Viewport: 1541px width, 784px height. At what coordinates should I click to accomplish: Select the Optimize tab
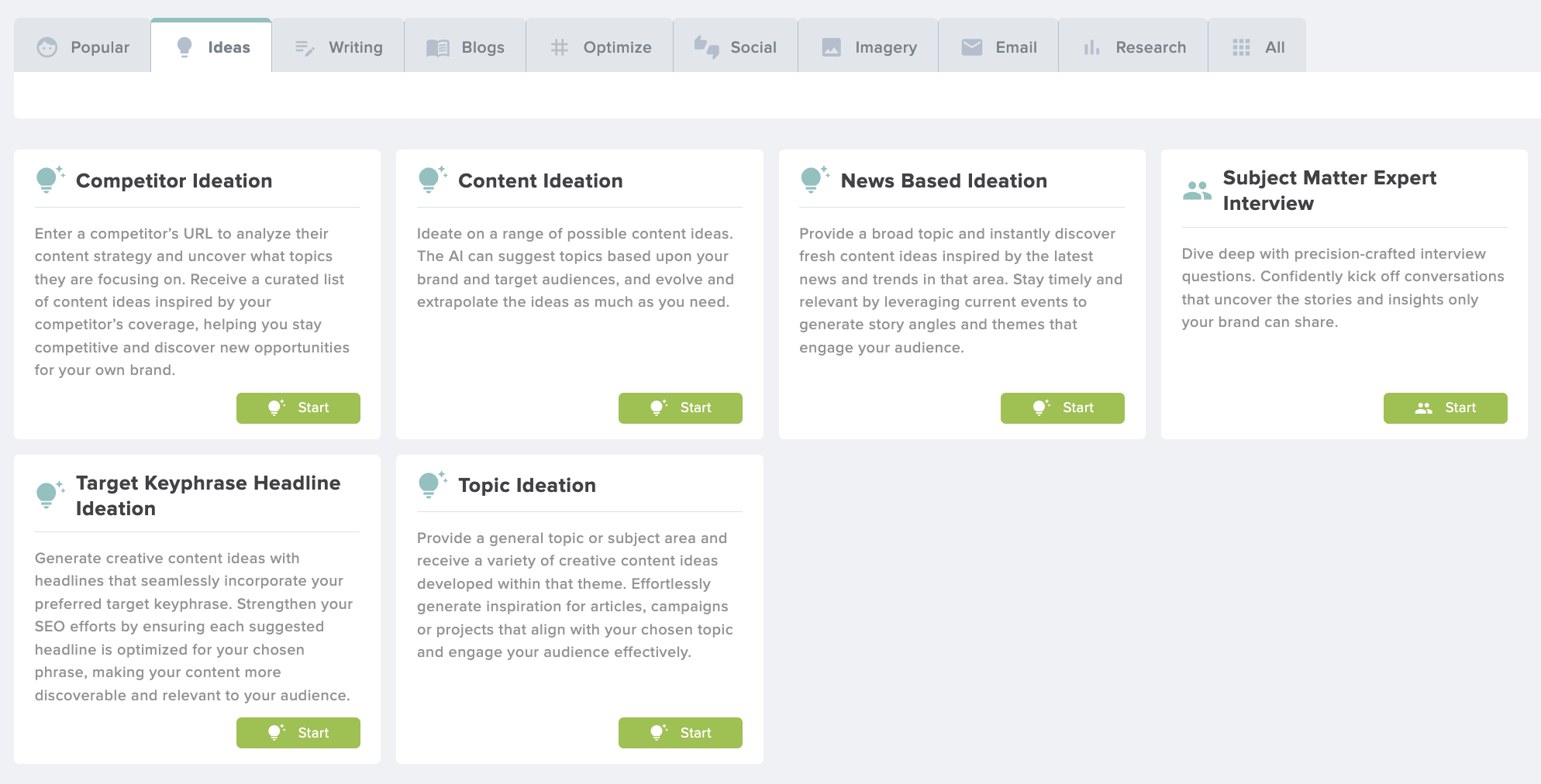pos(600,47)
